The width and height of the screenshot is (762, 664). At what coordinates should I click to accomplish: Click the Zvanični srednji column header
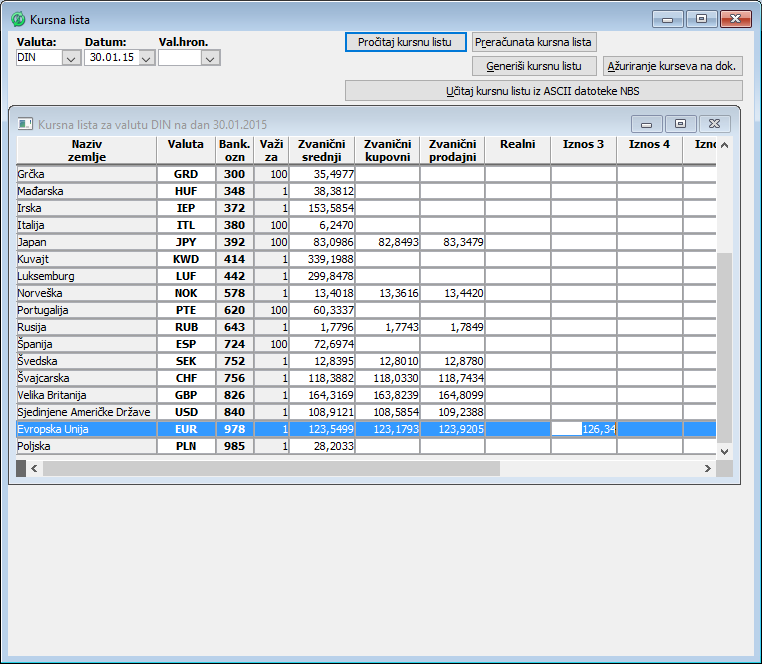click(321, 150)
